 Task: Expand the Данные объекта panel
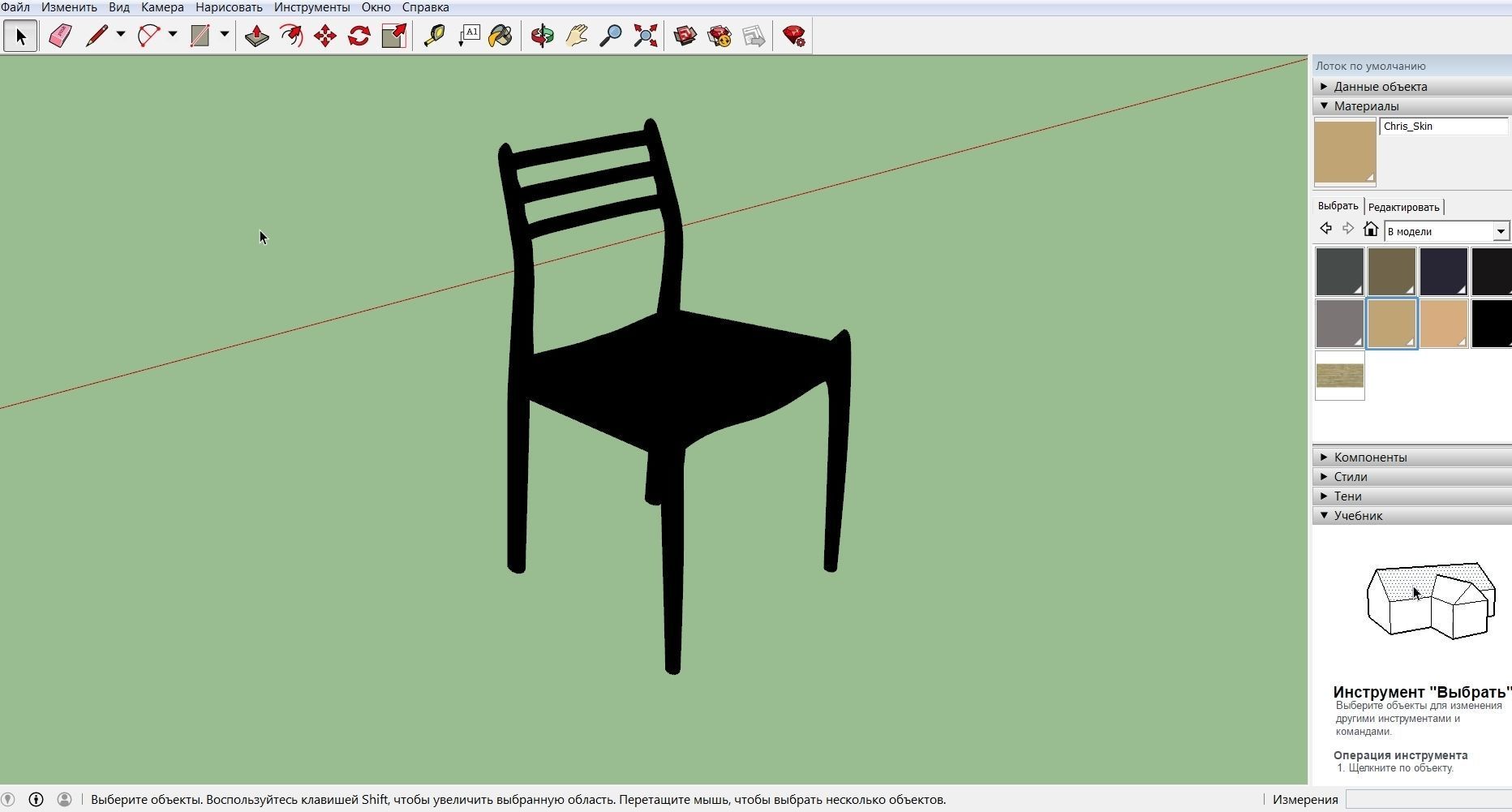pyautogui.click(x=1411, y=87)
